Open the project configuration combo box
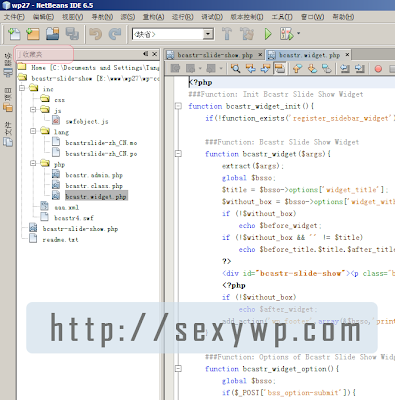The height and width of the screenshot is (400, 395). 173,34
